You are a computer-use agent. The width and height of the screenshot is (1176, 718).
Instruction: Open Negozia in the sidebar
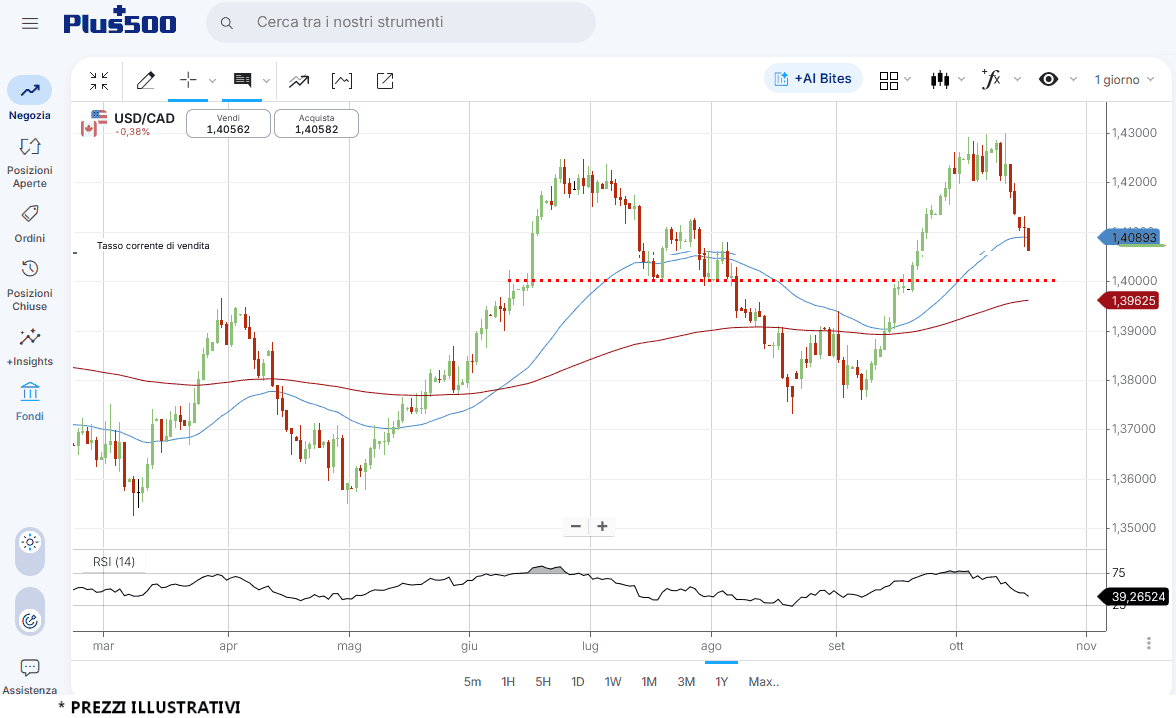pos(30,98)
